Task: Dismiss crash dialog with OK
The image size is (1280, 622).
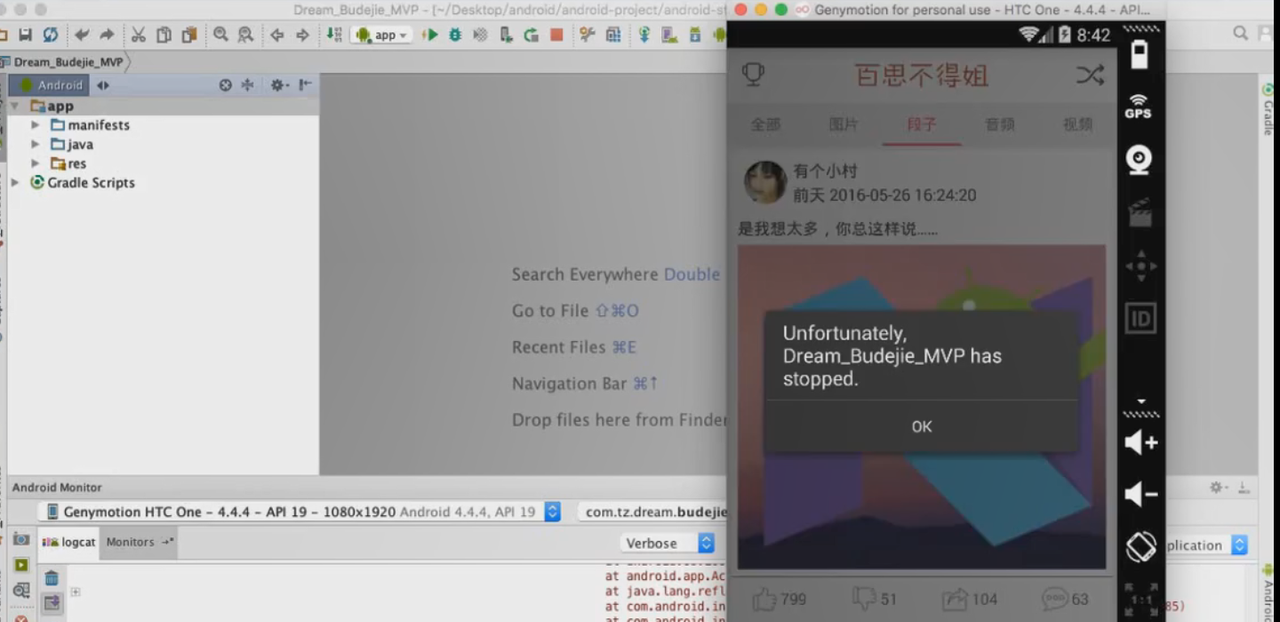Action: click(x=921, y=426)
